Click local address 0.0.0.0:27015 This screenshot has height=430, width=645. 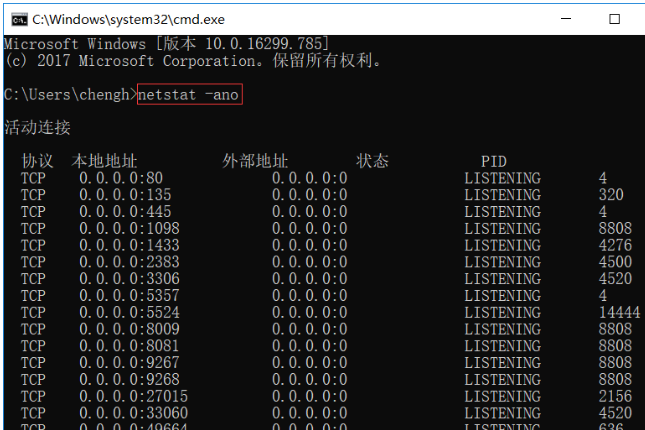click(133, 397)
